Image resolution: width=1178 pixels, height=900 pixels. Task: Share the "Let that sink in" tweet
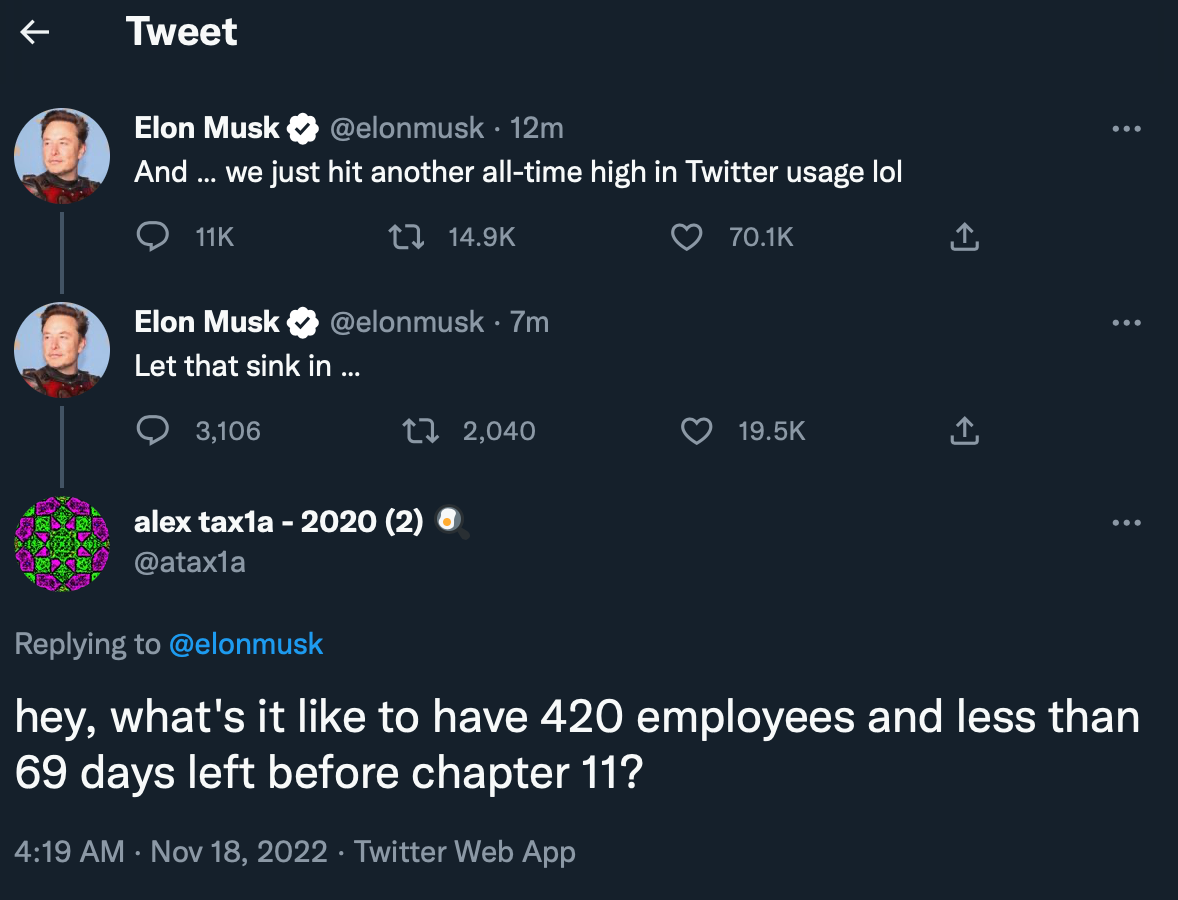pyautogui.click(x=962, y=431)
